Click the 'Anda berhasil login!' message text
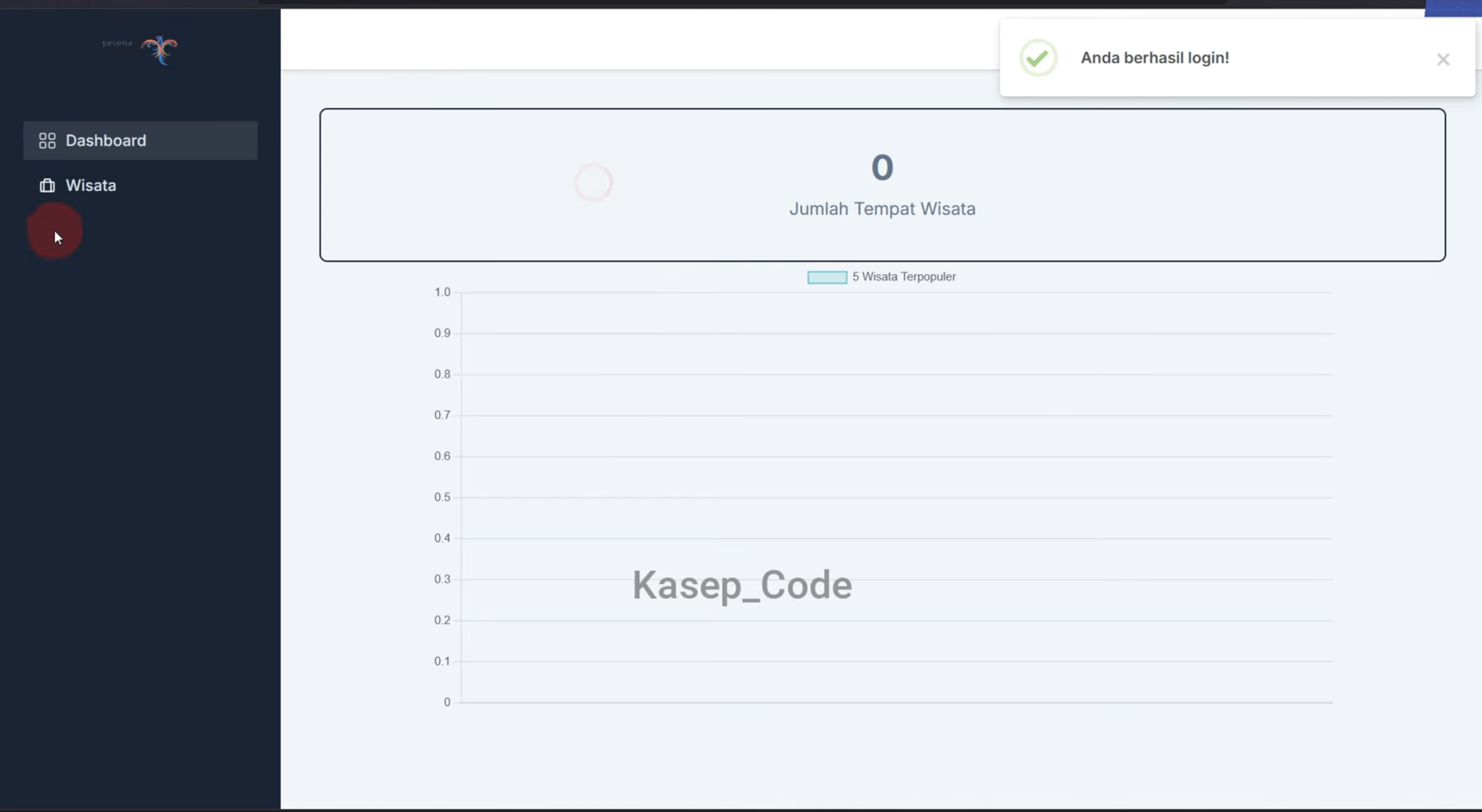This screenshot has width=1482, height=812. click(1155, 57)
